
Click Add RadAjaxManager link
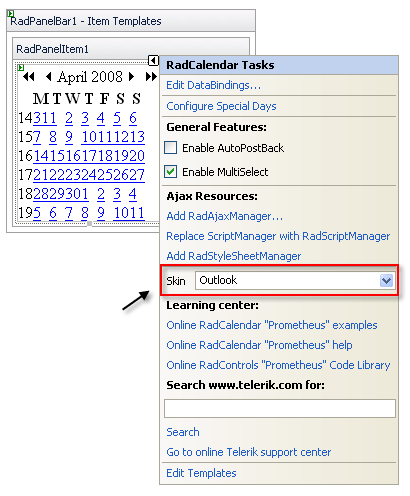pyautogui.click(x=225, y=216)
